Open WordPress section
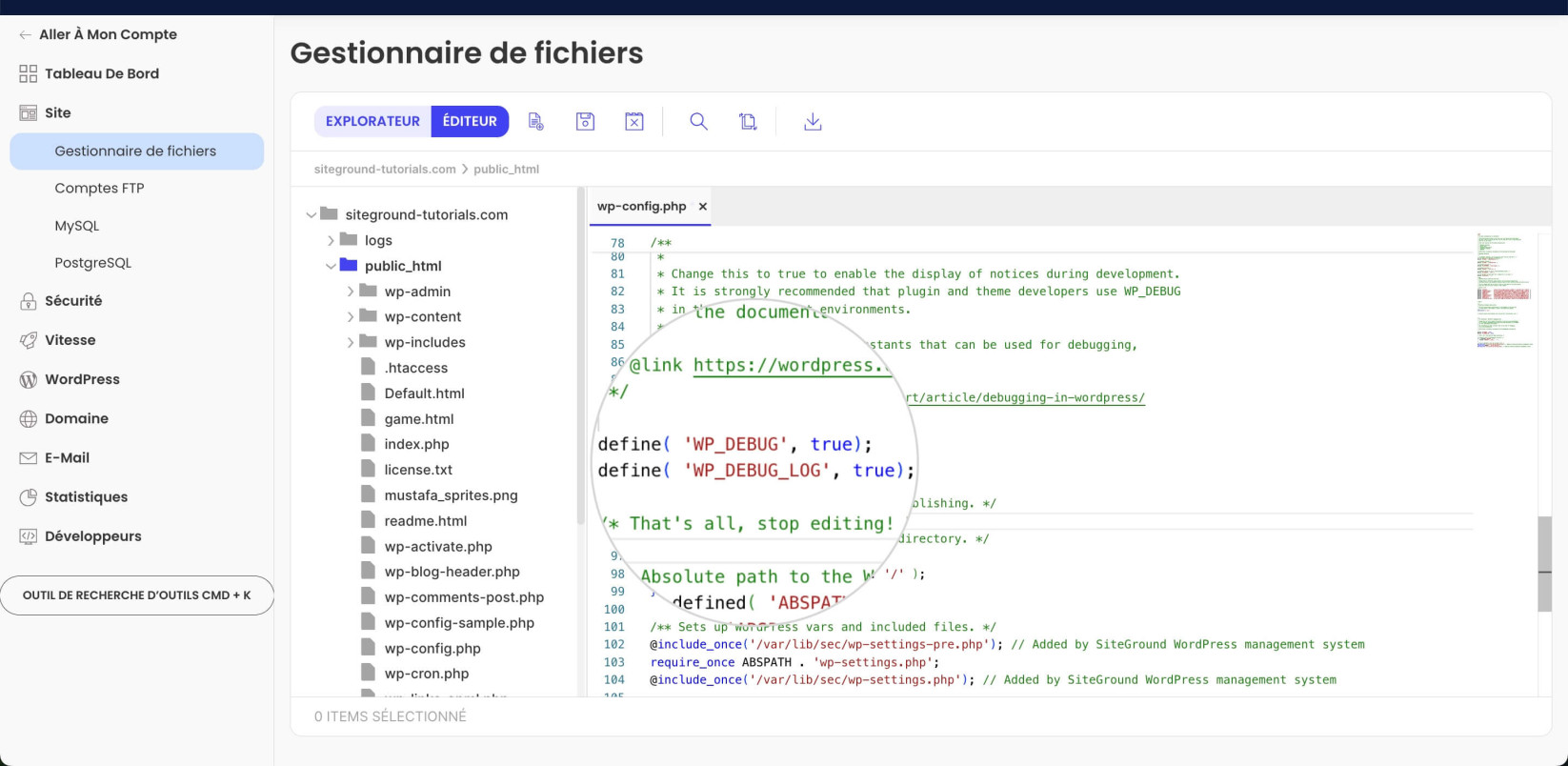Screen dimensions: 1568x766 coord(82,379)
